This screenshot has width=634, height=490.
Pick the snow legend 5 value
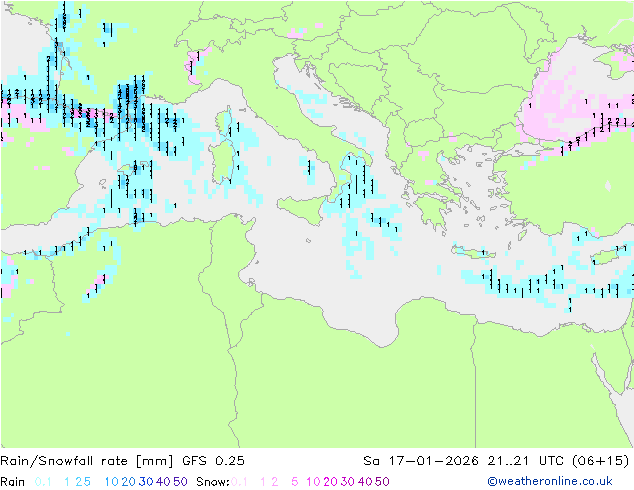pyautogui.click(x=295, y=482)
